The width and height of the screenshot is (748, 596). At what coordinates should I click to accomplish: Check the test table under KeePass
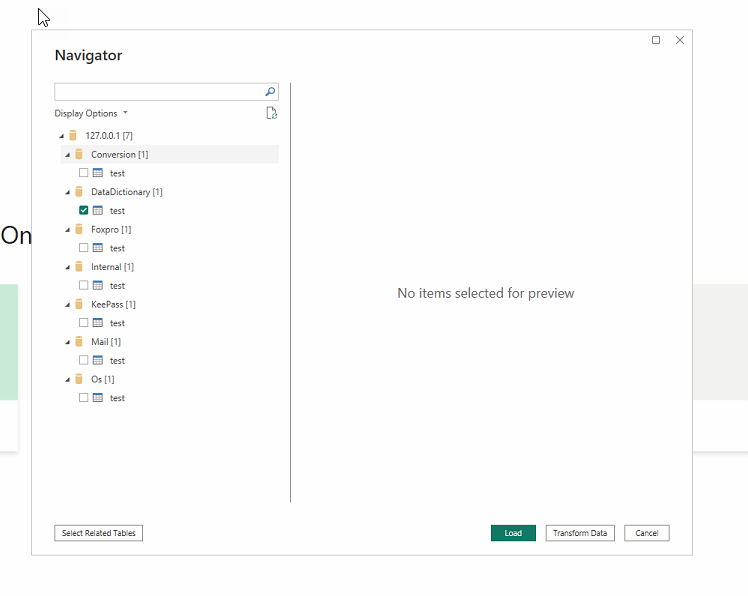83,323
